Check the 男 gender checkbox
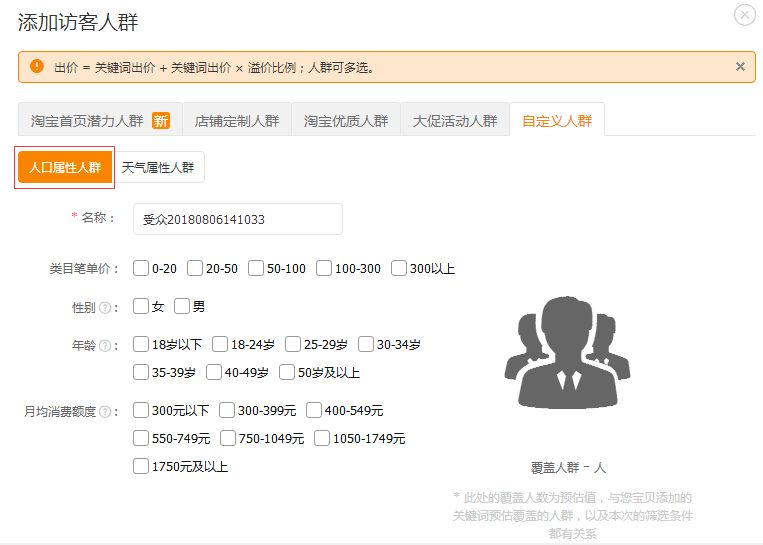763x545 pixels. (x=182, y=306)
